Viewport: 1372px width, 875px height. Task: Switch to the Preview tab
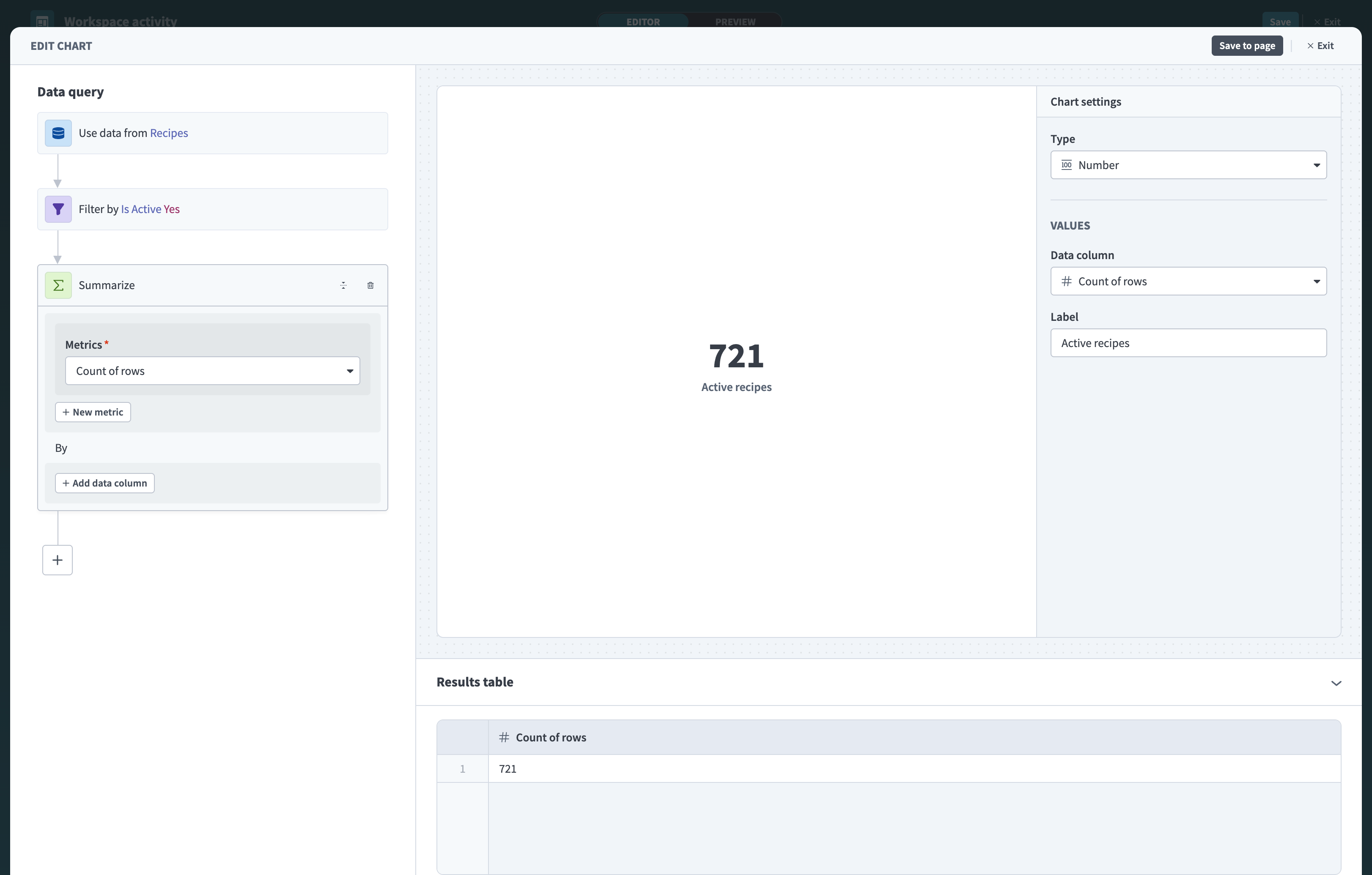point(735,22)
